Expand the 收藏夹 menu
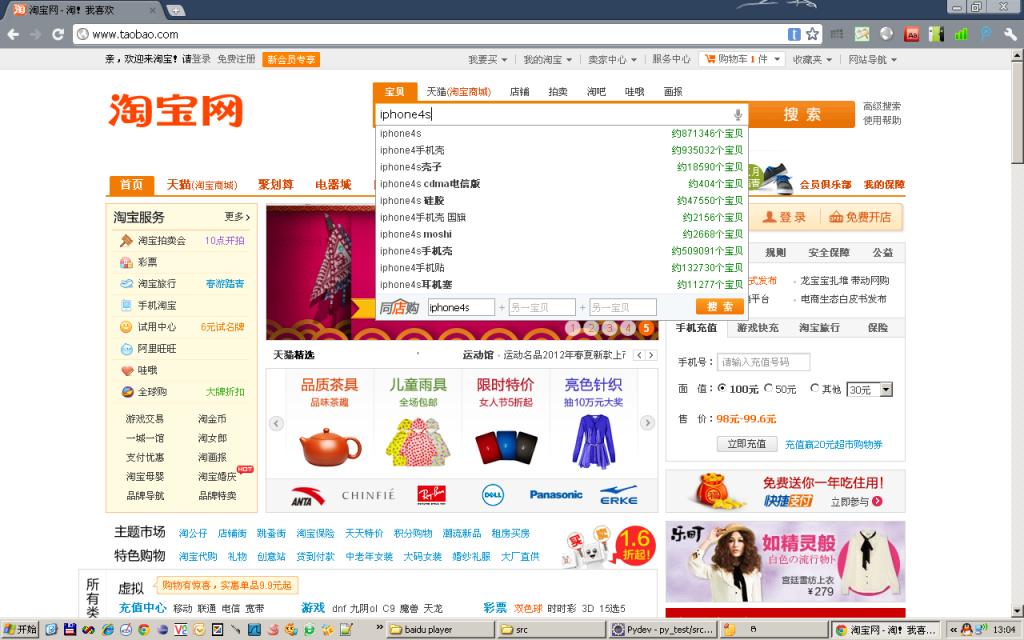Screen dimensions: 1024x640 (812, 59)
